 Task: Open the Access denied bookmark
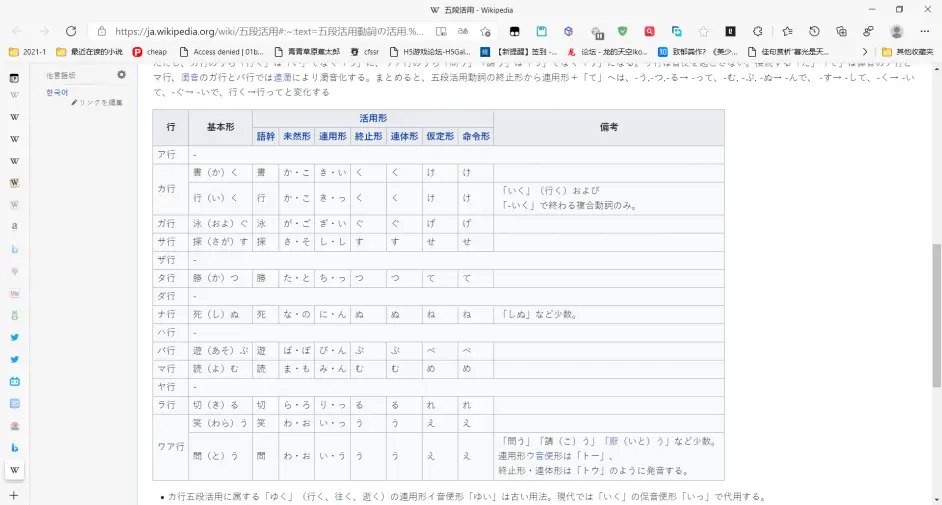click(221, 52)
